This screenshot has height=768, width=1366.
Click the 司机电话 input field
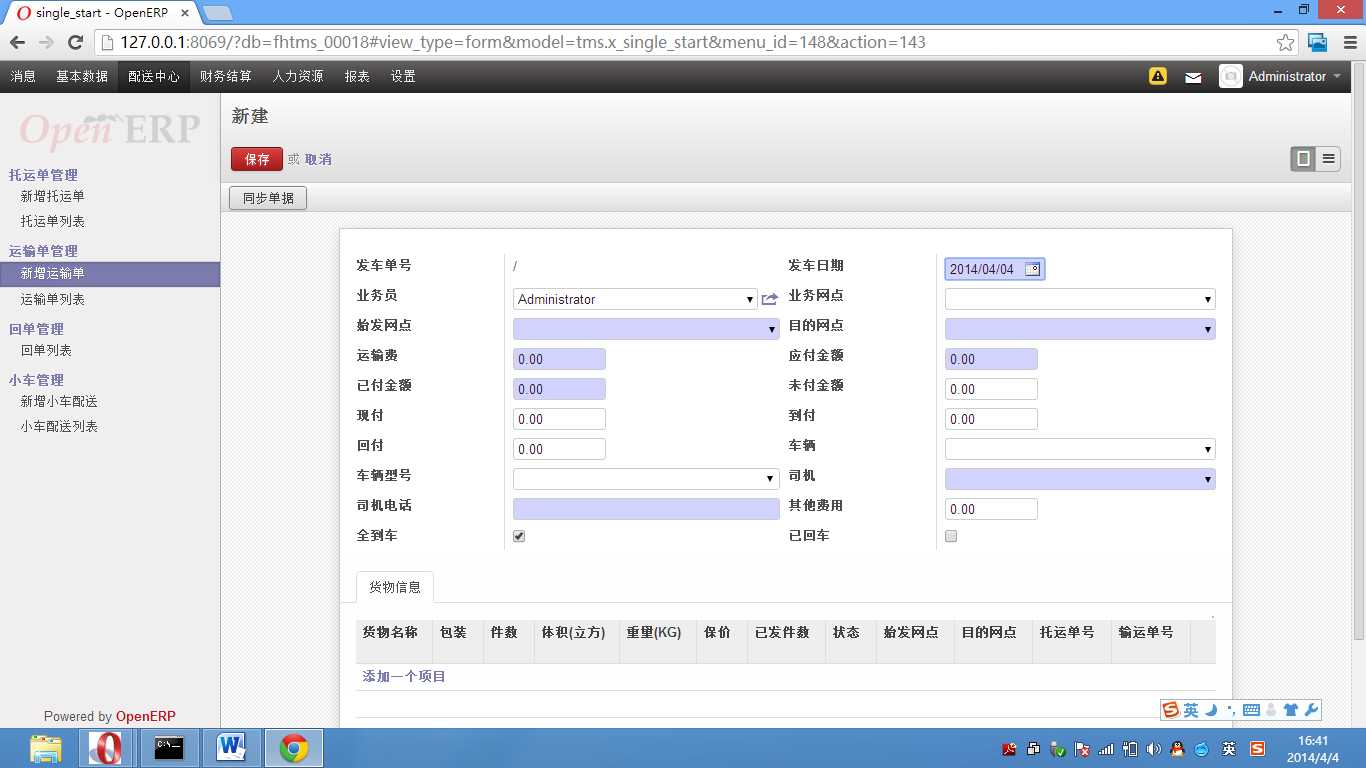[x=646, y=509]
